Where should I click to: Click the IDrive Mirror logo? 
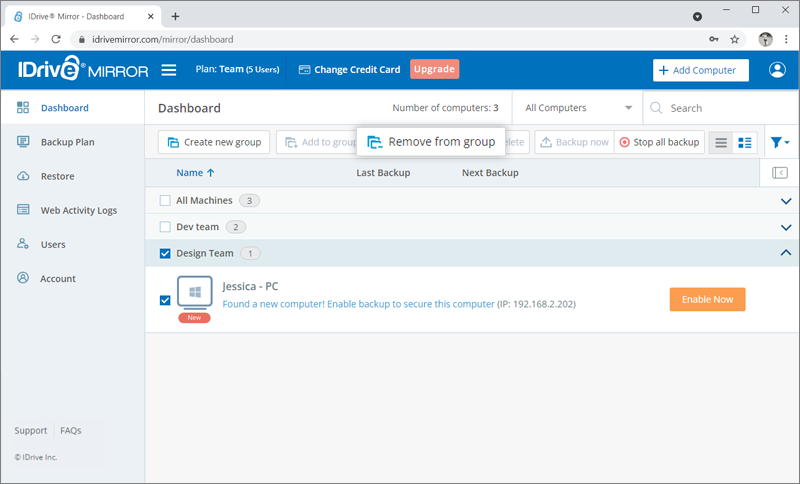pos(83,69)
